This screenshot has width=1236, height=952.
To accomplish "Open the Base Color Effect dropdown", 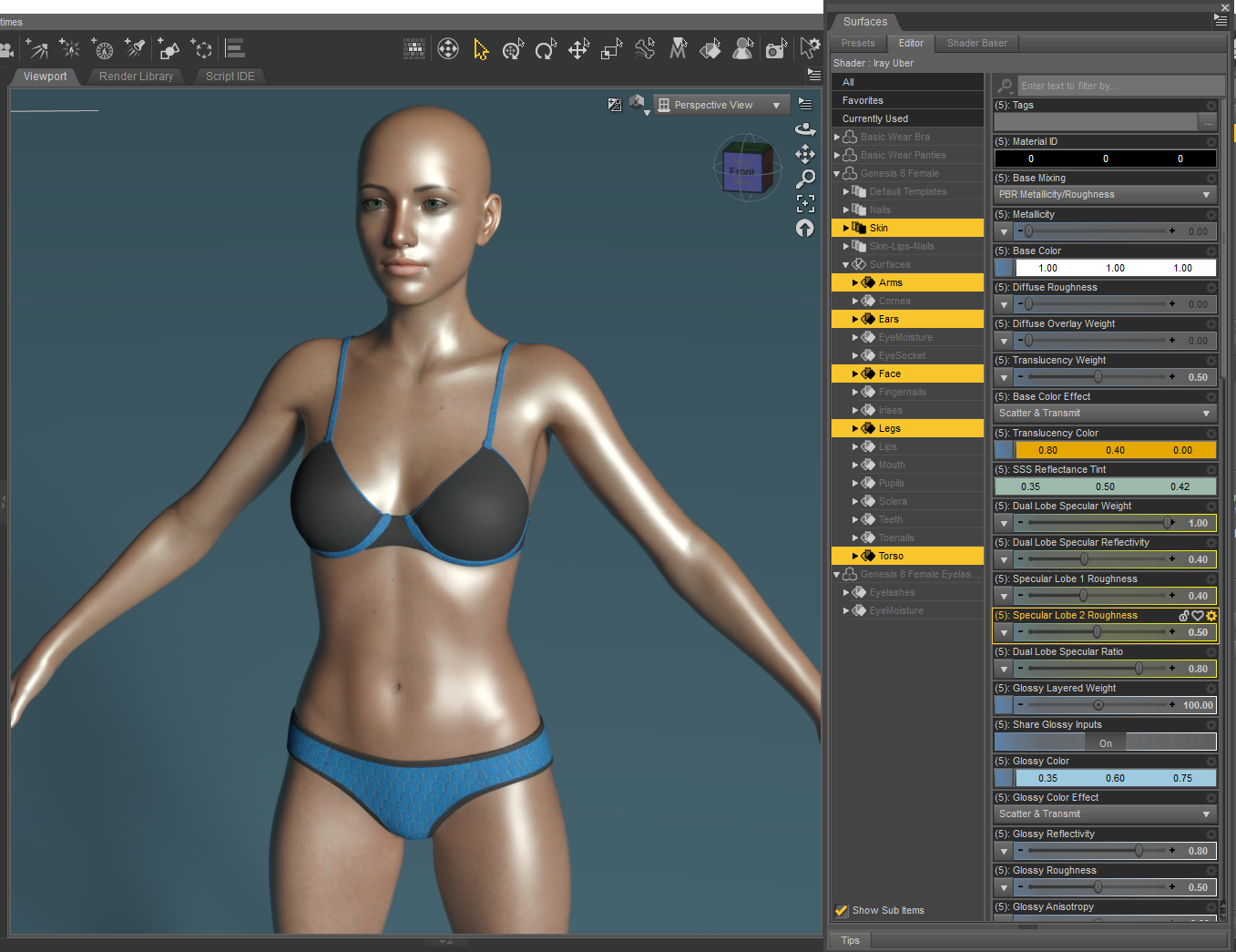I will [x=1106, y=414].
